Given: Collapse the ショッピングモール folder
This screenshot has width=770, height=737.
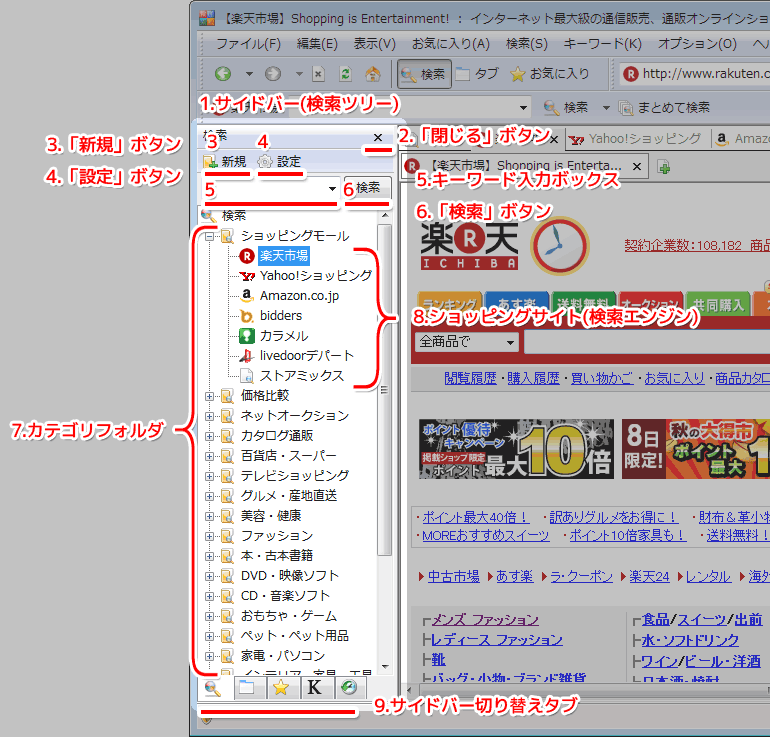Looking at the screenshot, I should click(x=209, y=236).
